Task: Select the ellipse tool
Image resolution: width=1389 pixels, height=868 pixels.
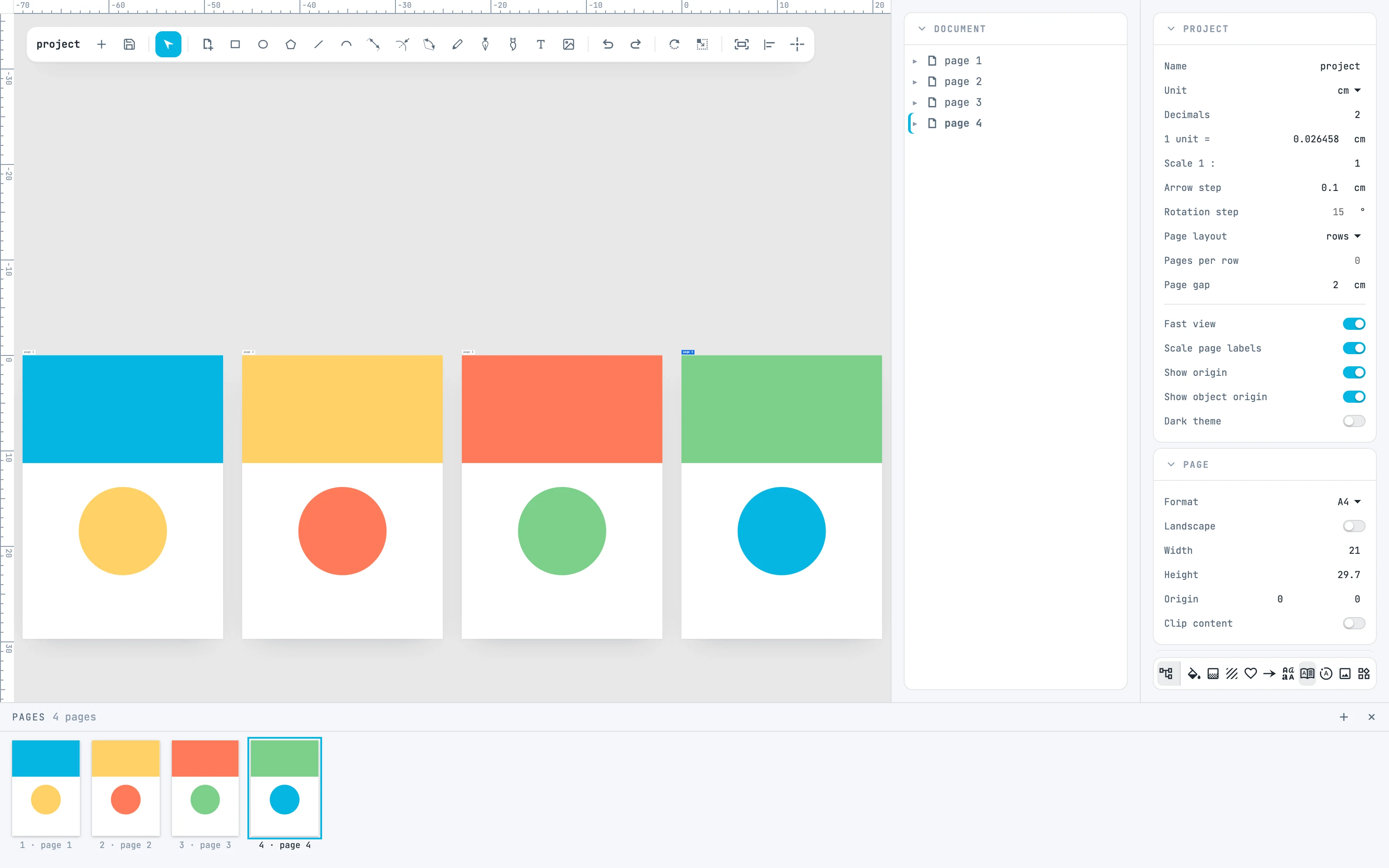Action: (263, 44)
